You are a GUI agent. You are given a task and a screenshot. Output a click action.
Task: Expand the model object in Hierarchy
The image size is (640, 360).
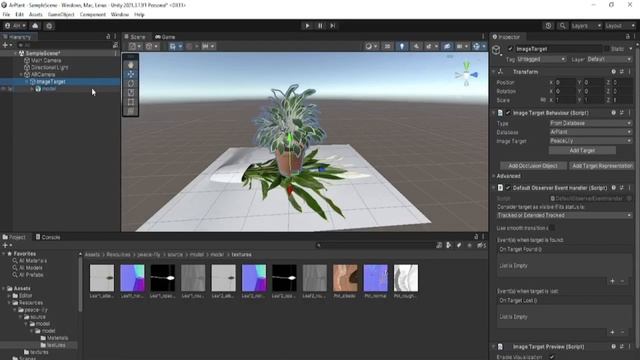pos(32,89)
